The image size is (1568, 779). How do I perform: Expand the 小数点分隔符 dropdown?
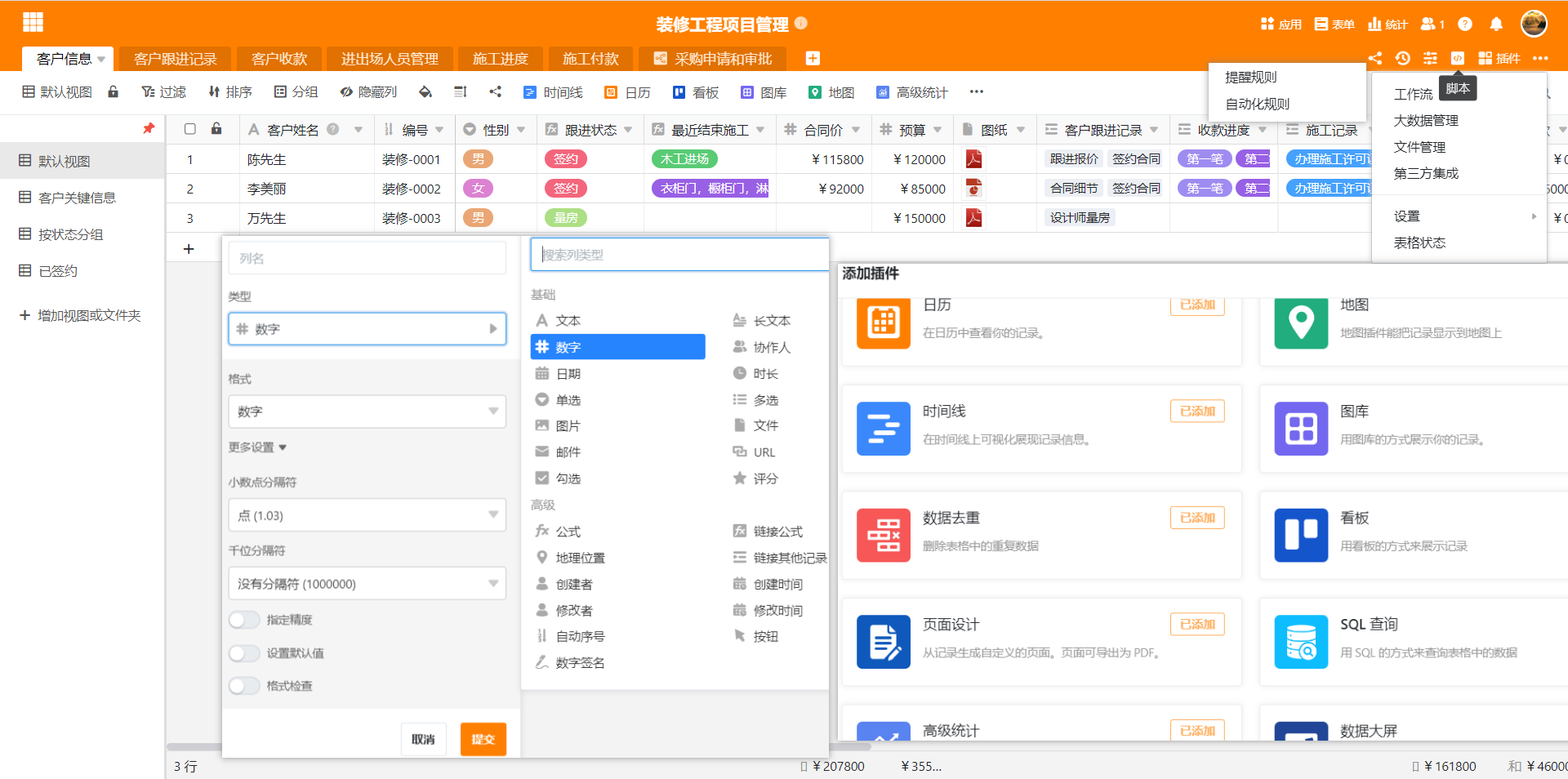pos(367,516)
